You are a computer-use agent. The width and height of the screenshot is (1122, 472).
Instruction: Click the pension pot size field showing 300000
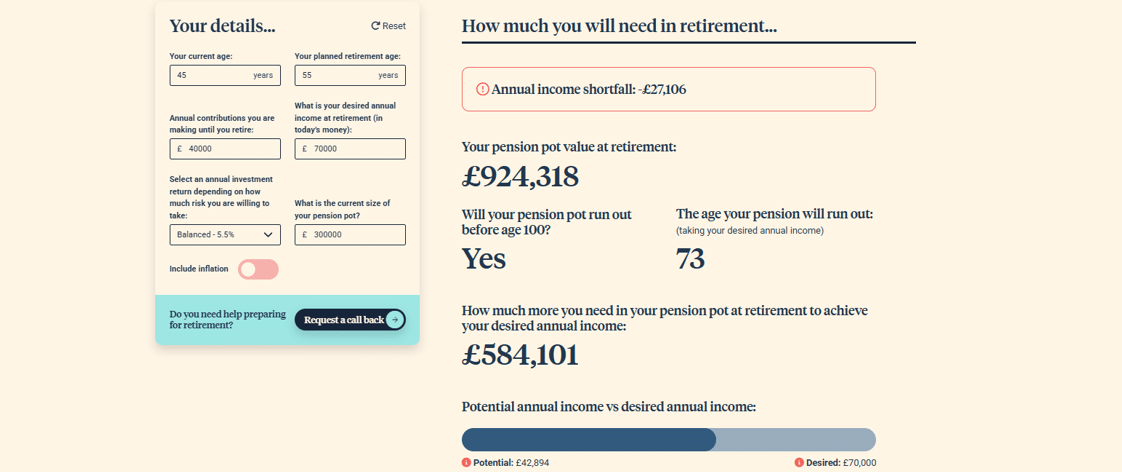(x=350, y=235)
